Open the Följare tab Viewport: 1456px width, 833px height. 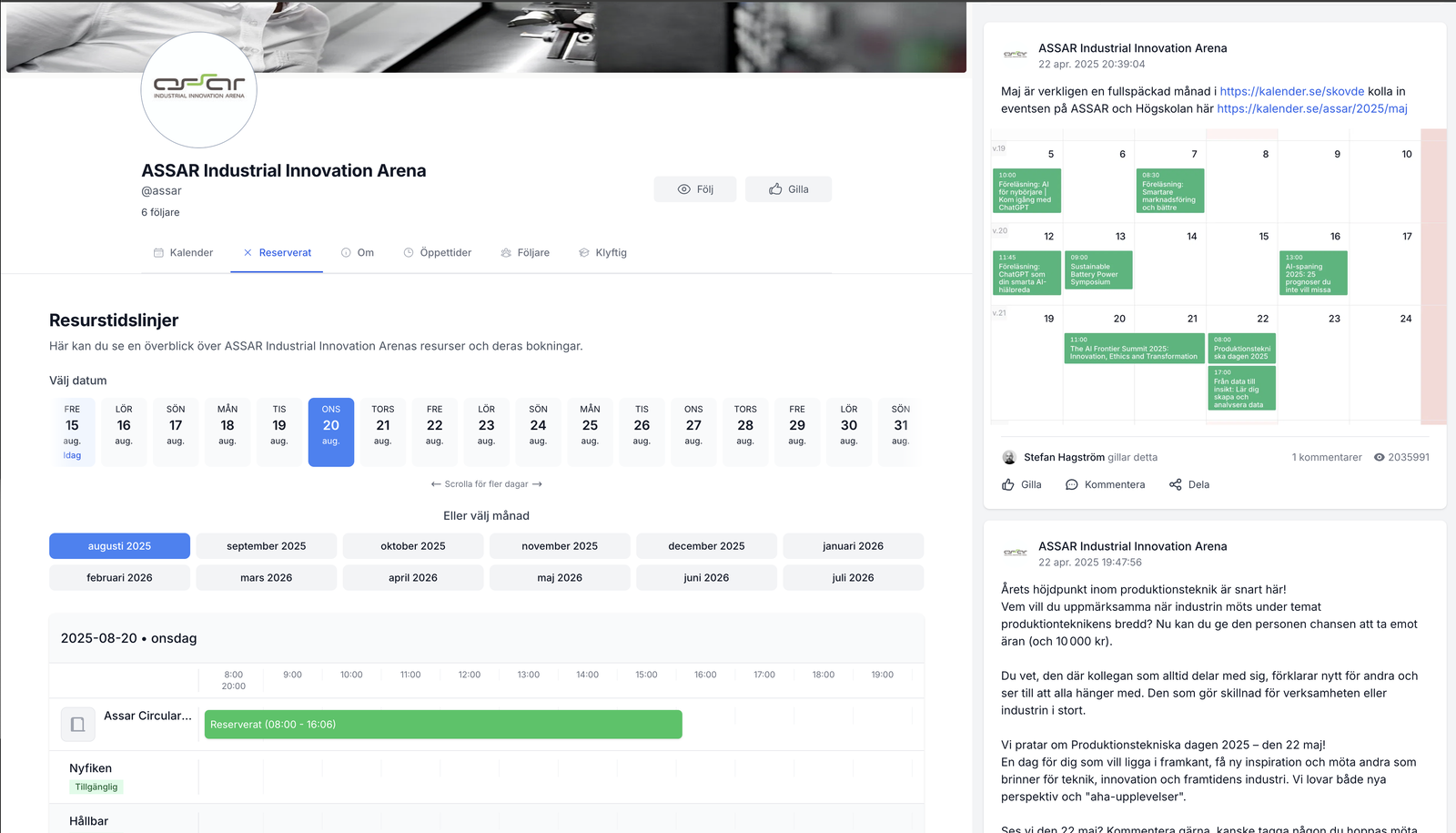525,253
